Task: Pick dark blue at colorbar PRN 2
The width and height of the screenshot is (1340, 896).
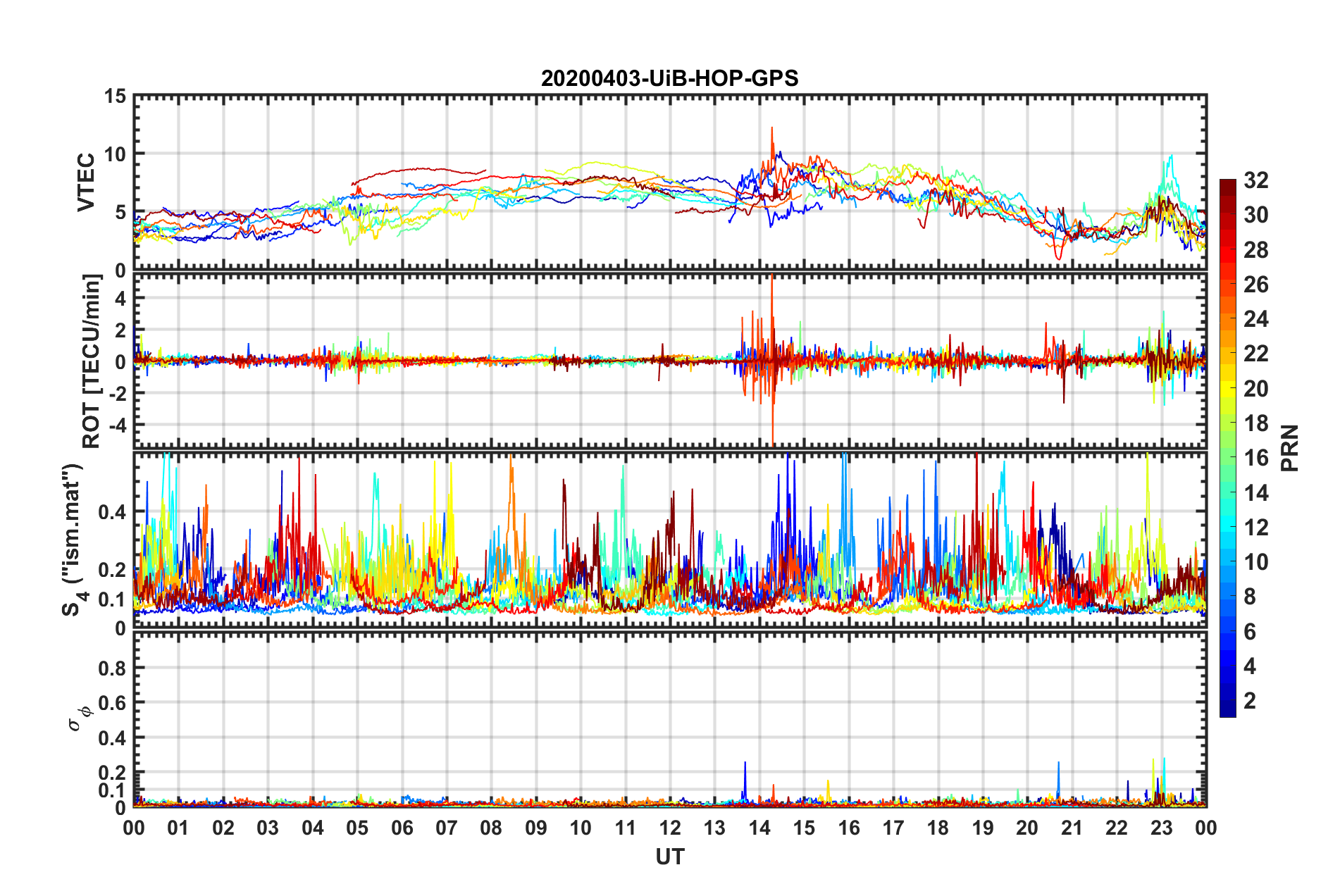Action: pyautogui.click(x=1227, y=701)
